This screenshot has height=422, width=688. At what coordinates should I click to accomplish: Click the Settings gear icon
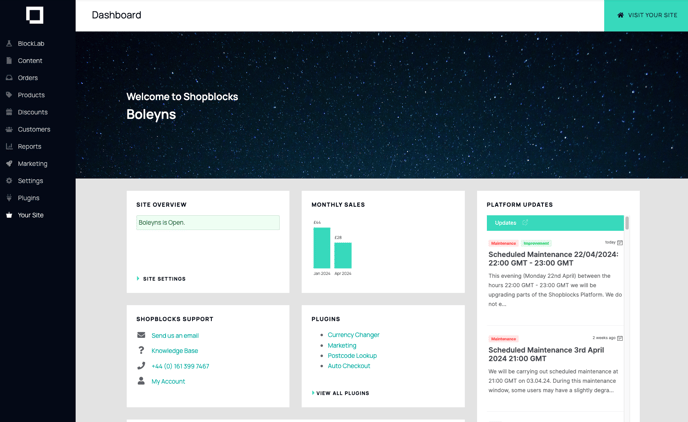9,181
